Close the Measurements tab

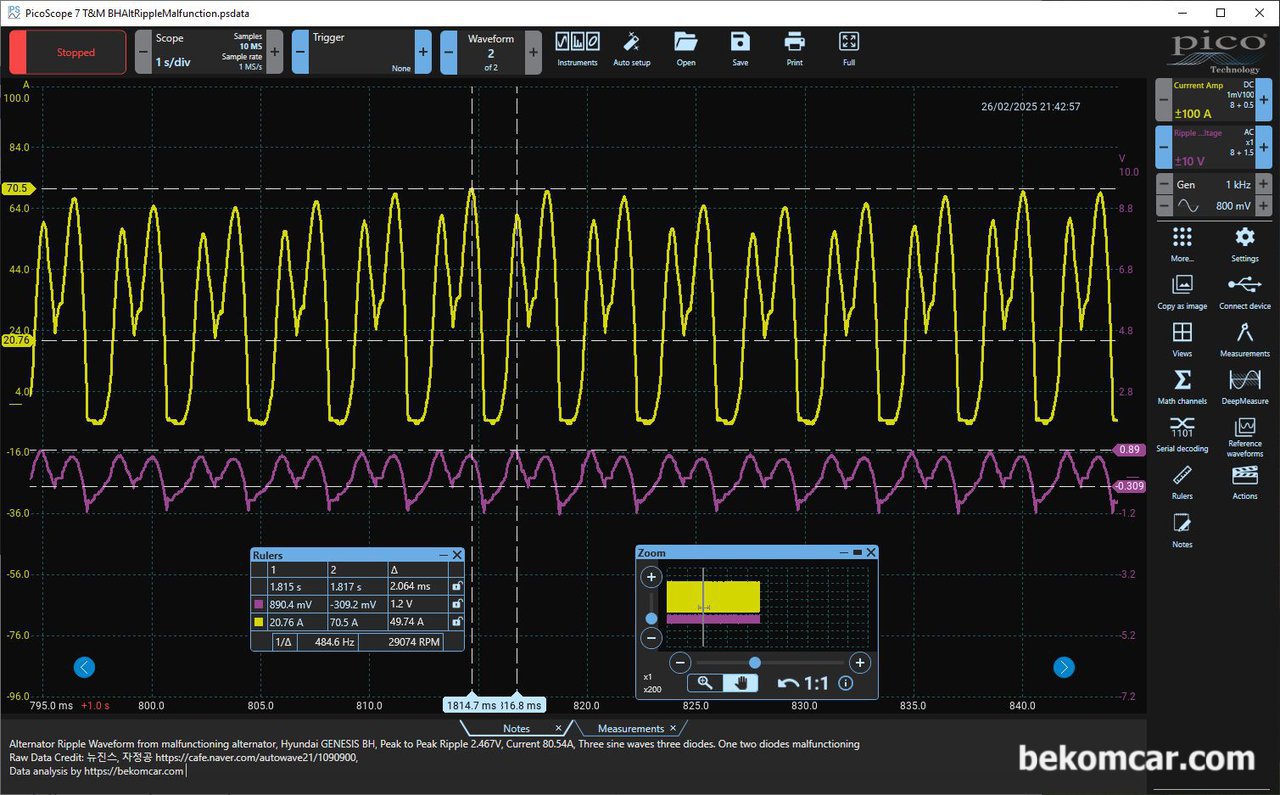point(673,728)
